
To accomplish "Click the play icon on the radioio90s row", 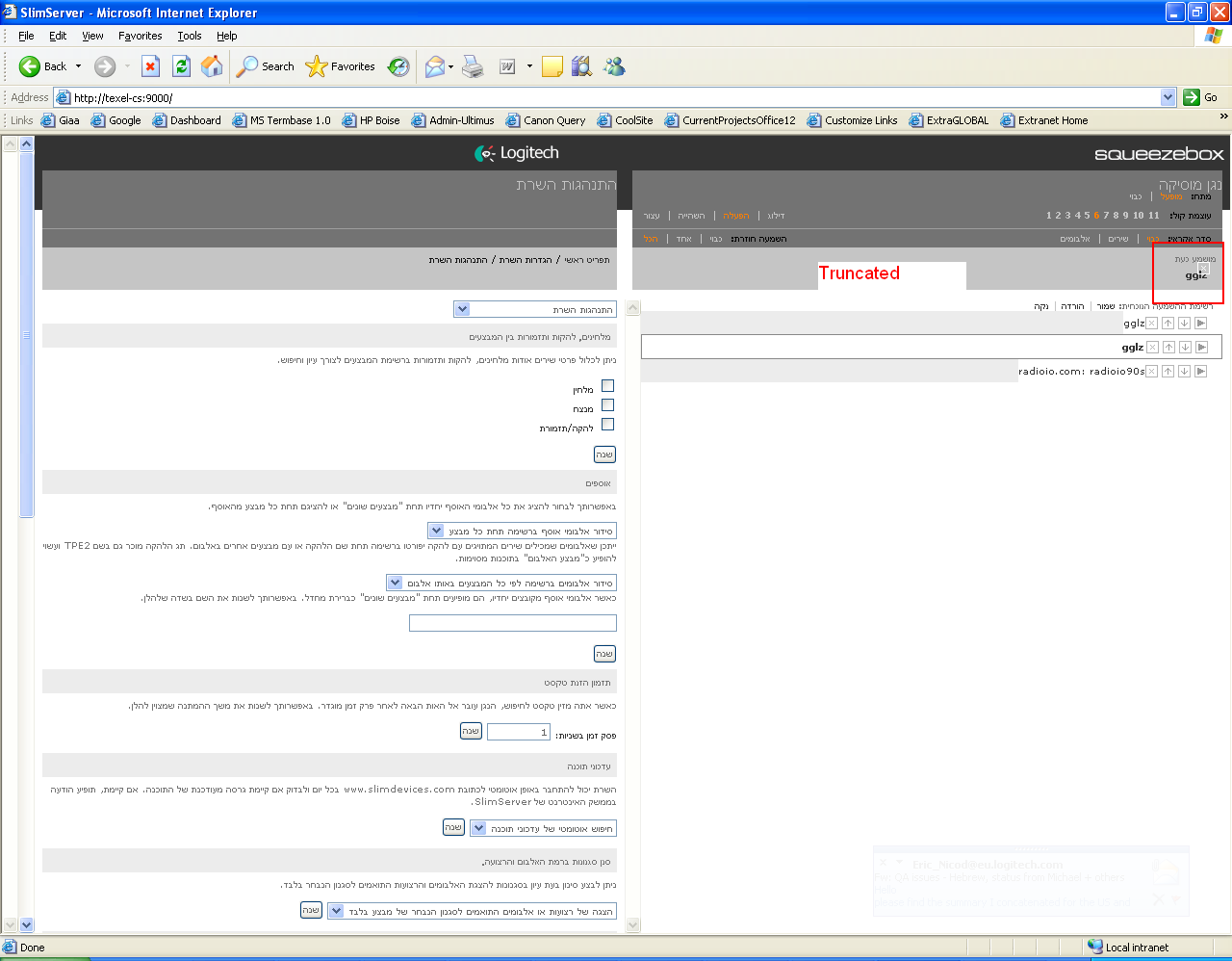I will tap(1200, 371).
